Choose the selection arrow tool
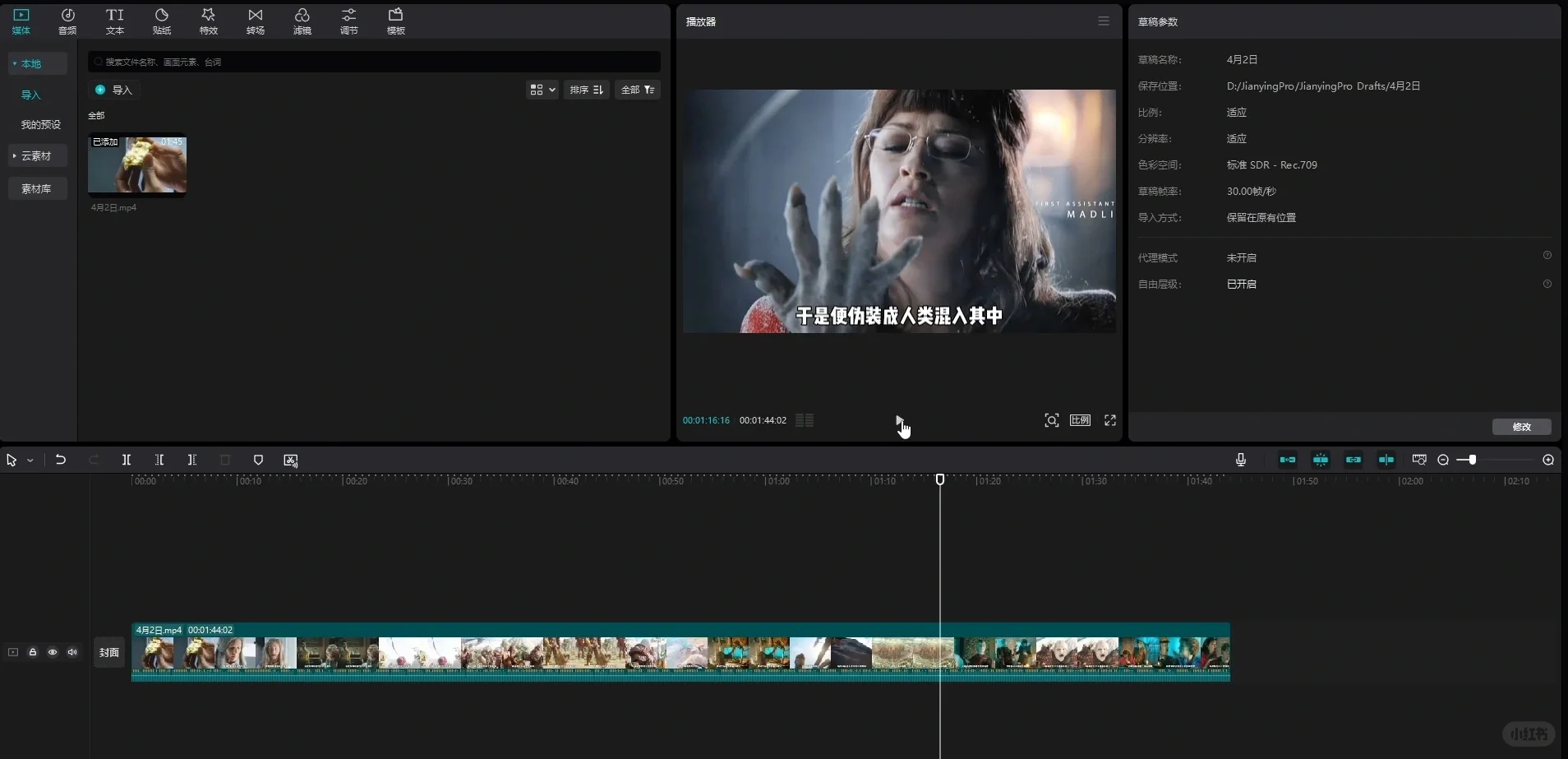1568x759 pixels. 12,460
